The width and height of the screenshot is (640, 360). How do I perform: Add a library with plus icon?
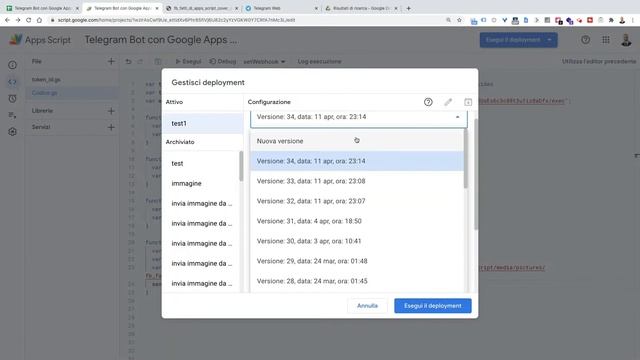coord(111,111)
